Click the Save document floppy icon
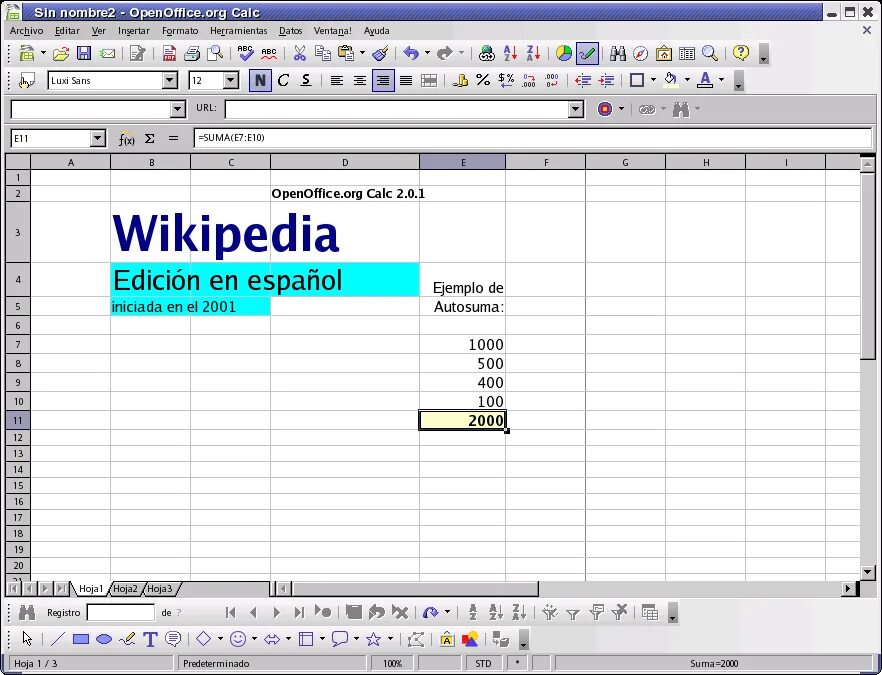 (x=84, y=53)
